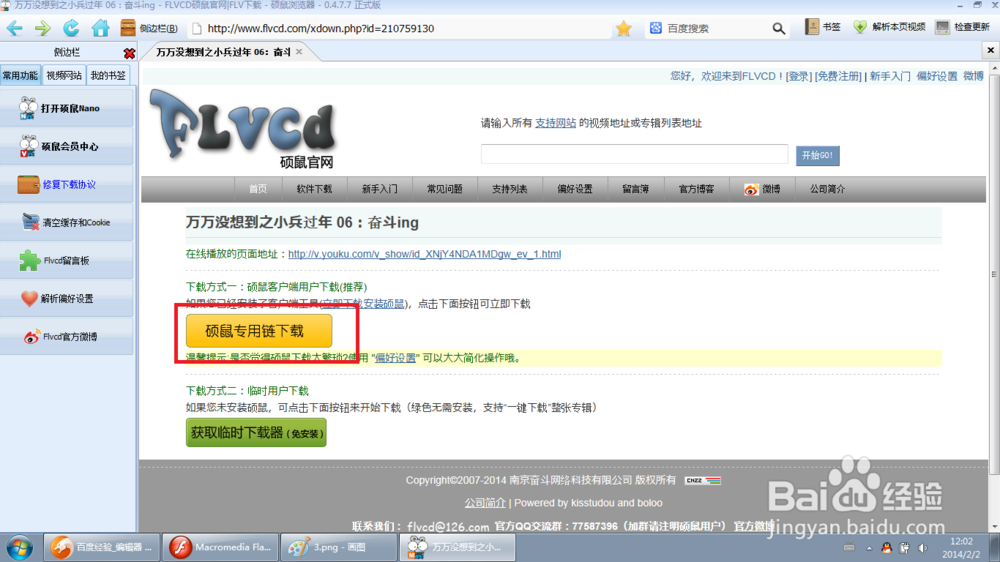Open 微博 in the navigation bar
This screenshot has width=1000, height=562.
pos(762,189)
